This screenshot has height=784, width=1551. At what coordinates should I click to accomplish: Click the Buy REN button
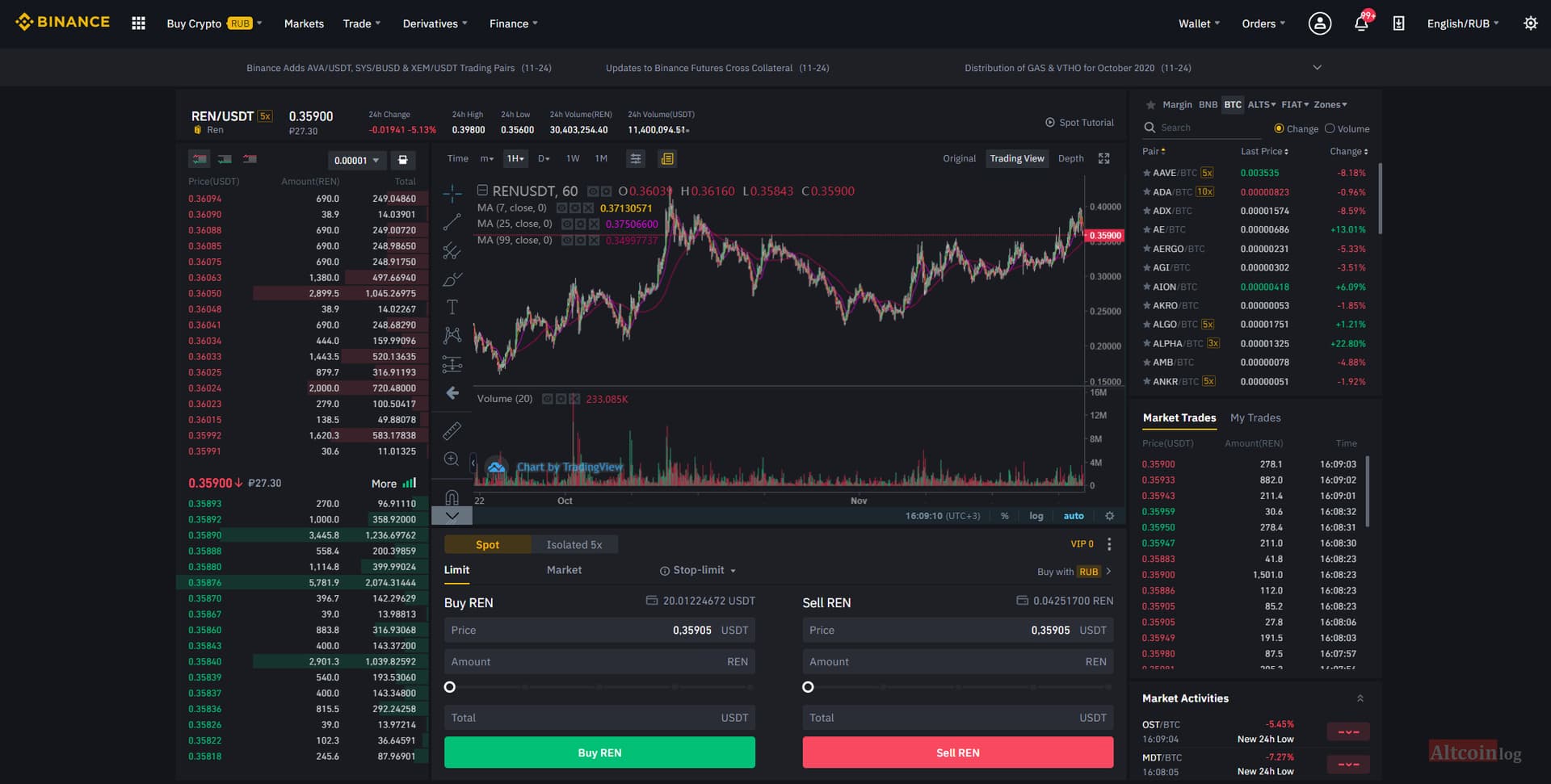(x=599, y=753)
